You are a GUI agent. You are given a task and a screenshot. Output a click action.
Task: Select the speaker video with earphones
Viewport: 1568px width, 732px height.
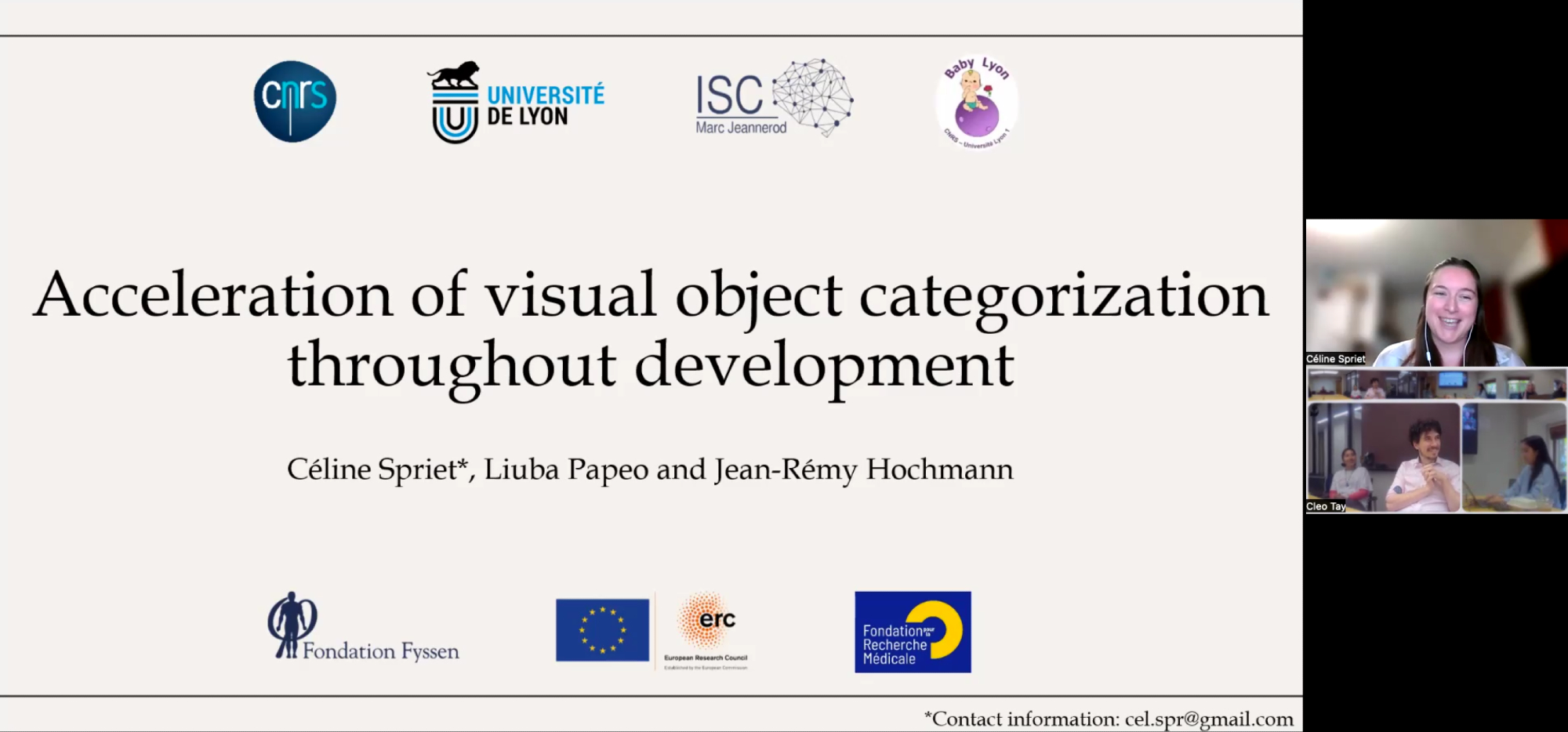coord(1436,292)
